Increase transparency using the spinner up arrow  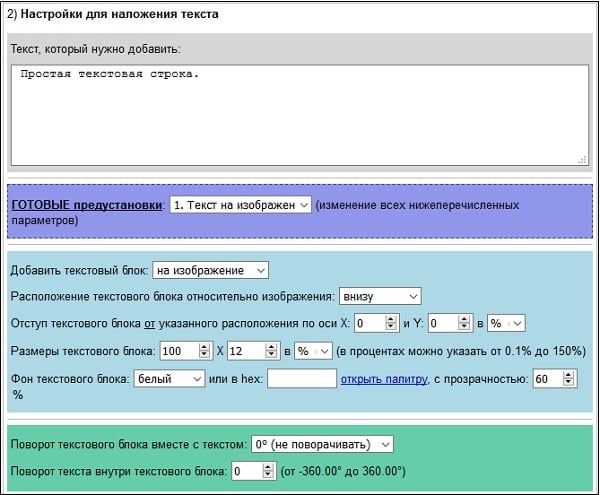pyautogui.click(x=569, y=374)
